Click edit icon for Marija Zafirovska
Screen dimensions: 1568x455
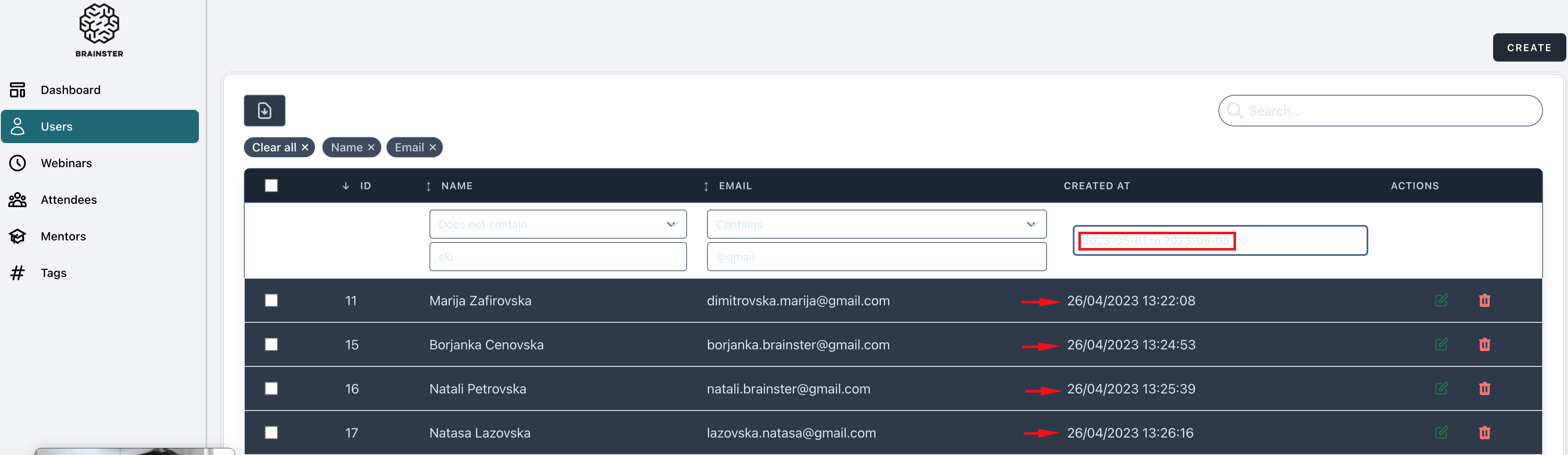pos(1441,301)
